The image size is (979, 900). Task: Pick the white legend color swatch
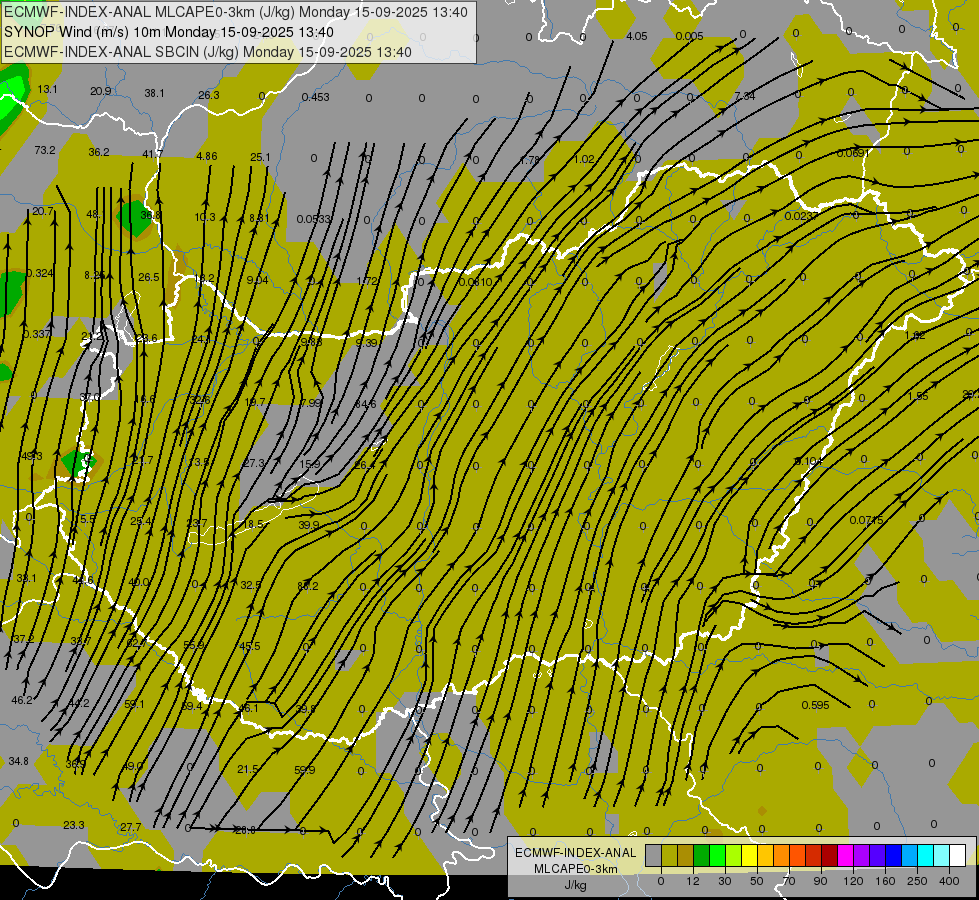(x=958, y=855)
